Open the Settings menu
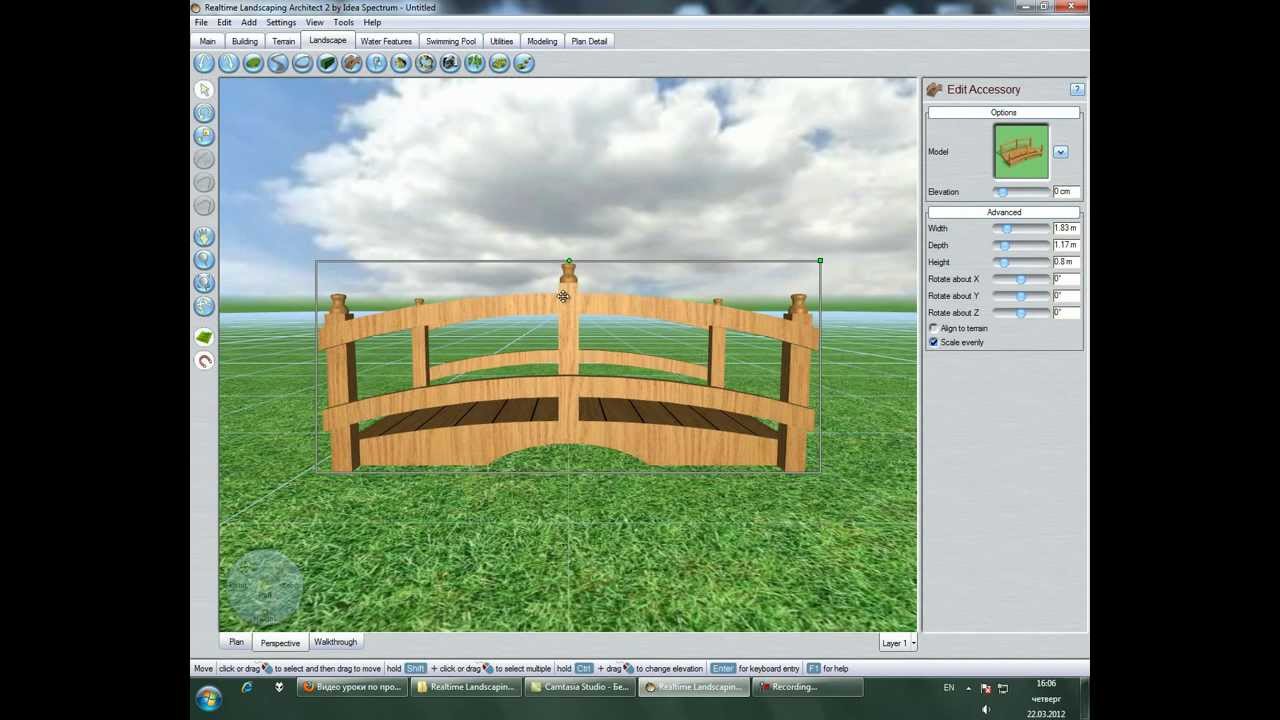Screen dimensions: 1280x720 click(281, 22)
